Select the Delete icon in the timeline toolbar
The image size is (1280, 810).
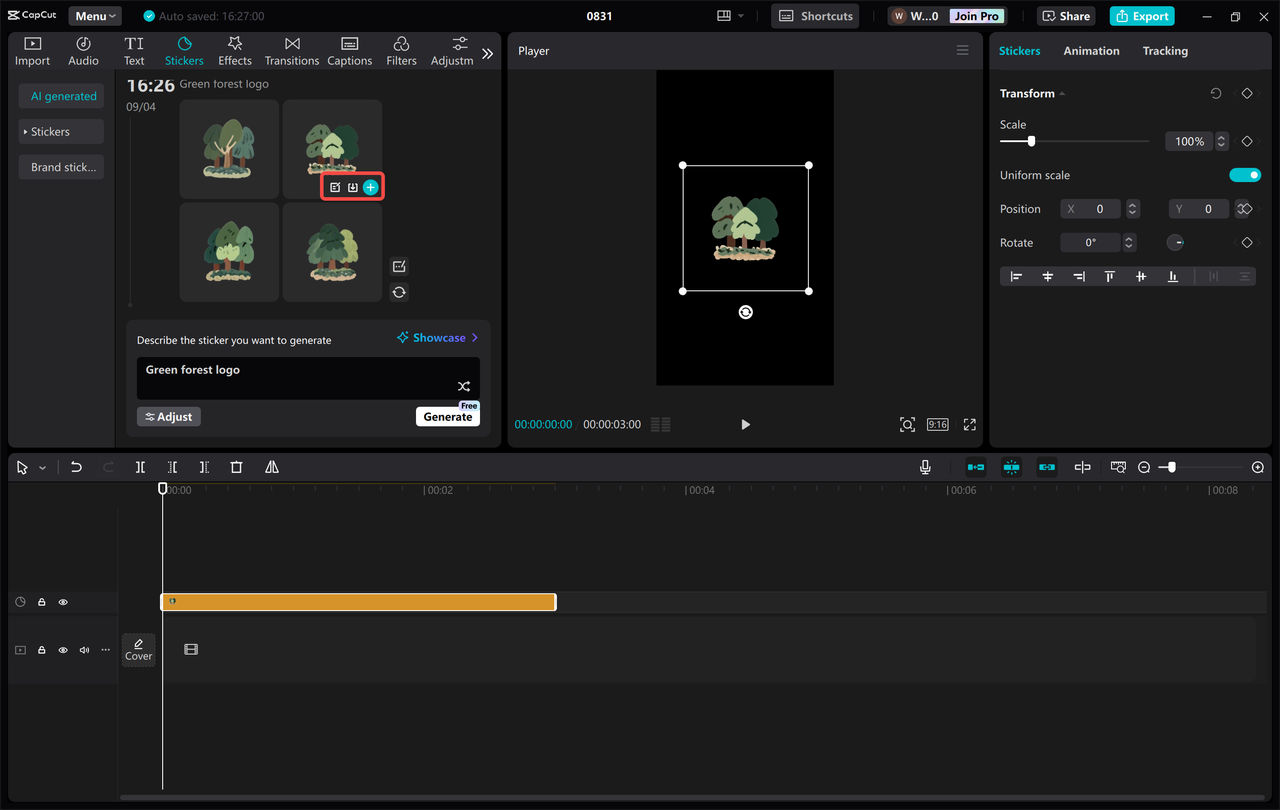tap(236, 467)
